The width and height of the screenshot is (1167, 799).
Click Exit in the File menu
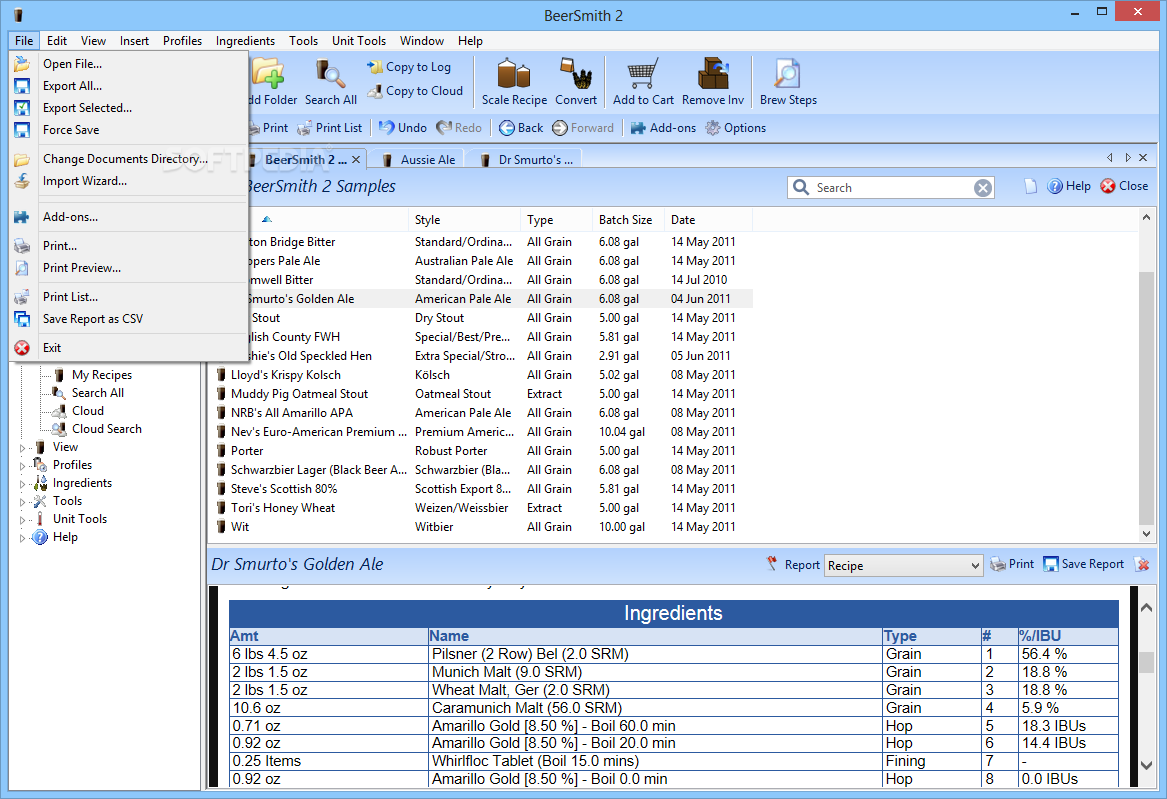coord(129,348)
